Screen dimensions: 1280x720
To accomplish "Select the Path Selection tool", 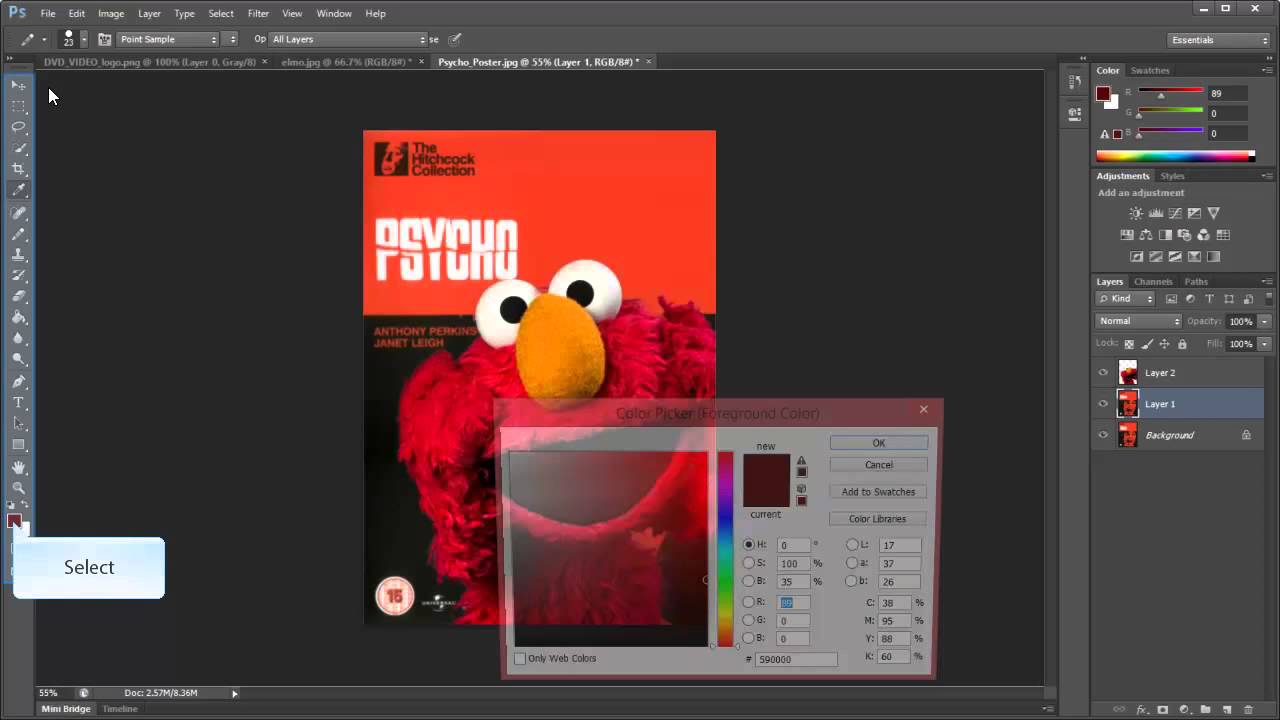I will (18, 424).
